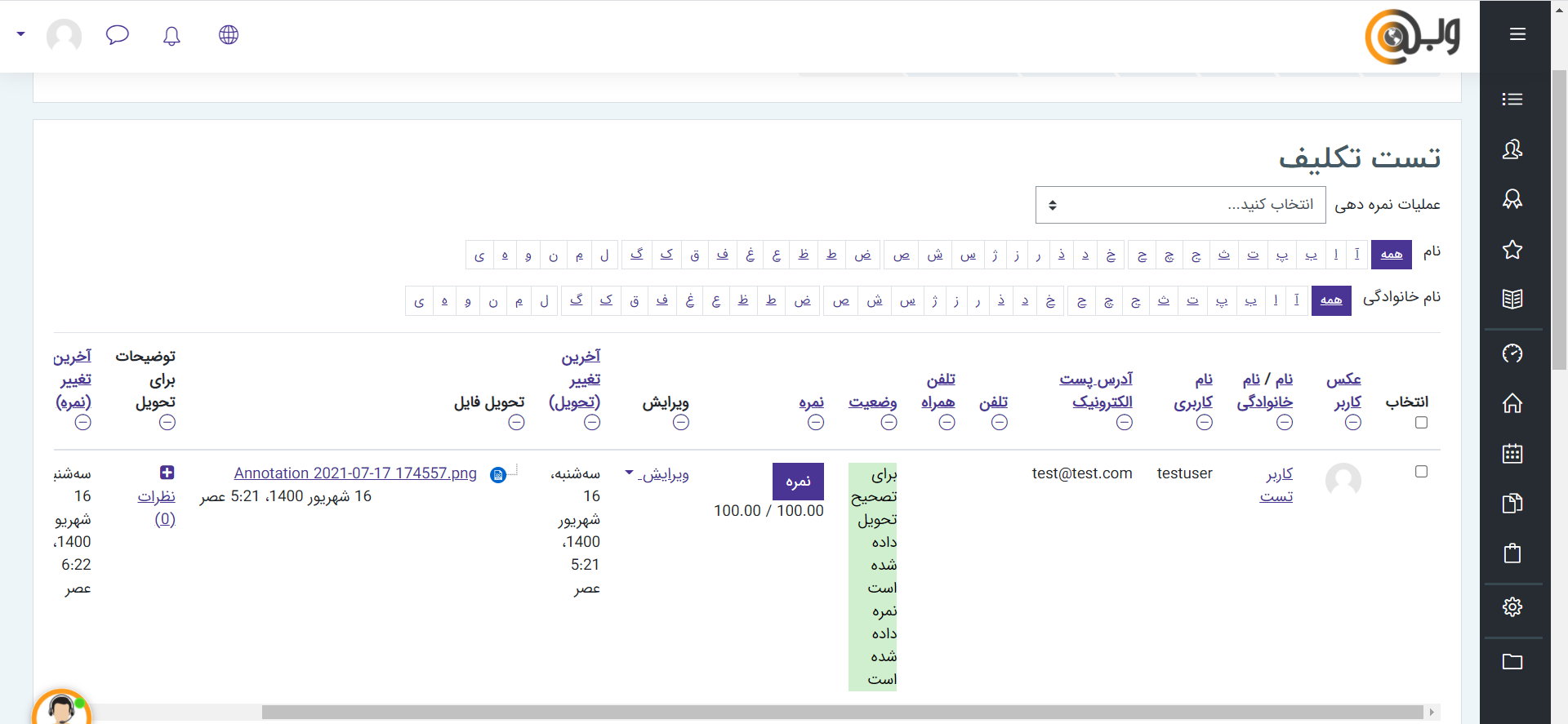Viewport: 1568px width, 724px height.
Task: Open the hamburger menu in the sidebar
Action: coord(1517,34)
